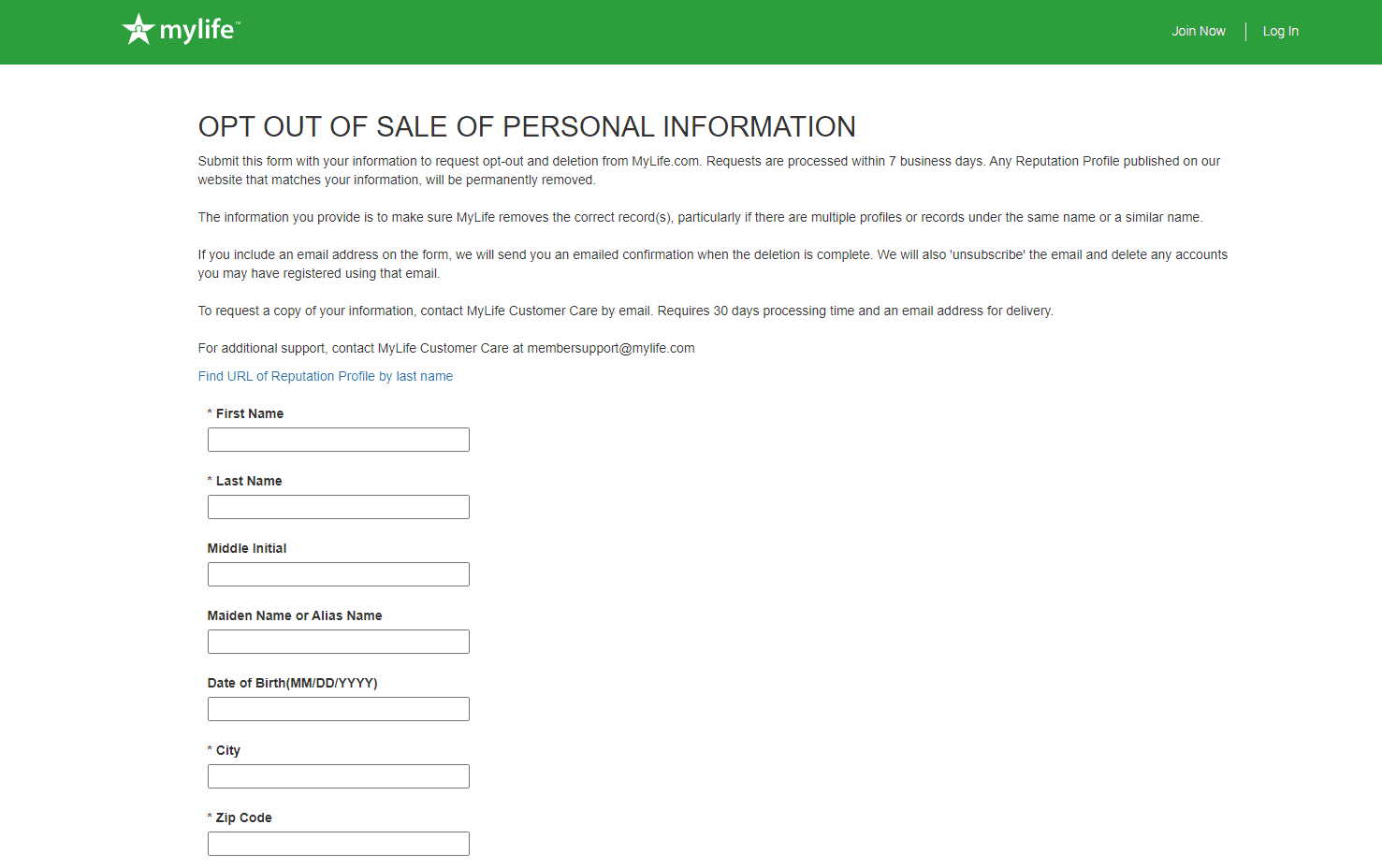Viewport: 1382px width, 868px height.
Task: Click into the Middle Initial field
Action: click(339, 574)
